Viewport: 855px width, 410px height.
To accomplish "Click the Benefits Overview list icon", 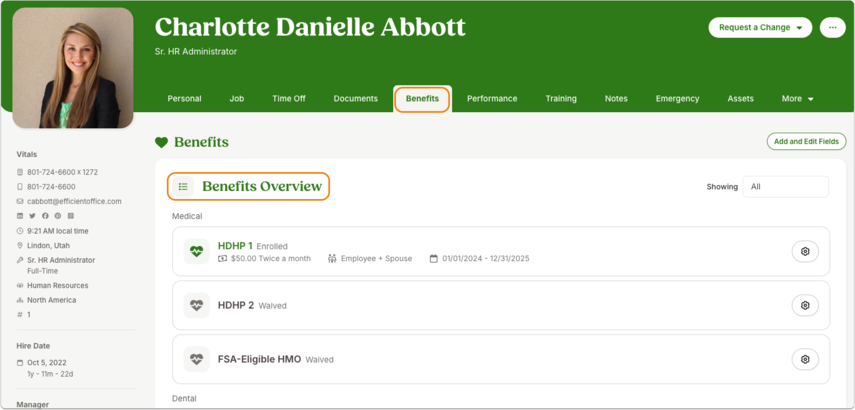I will point(183,186).
